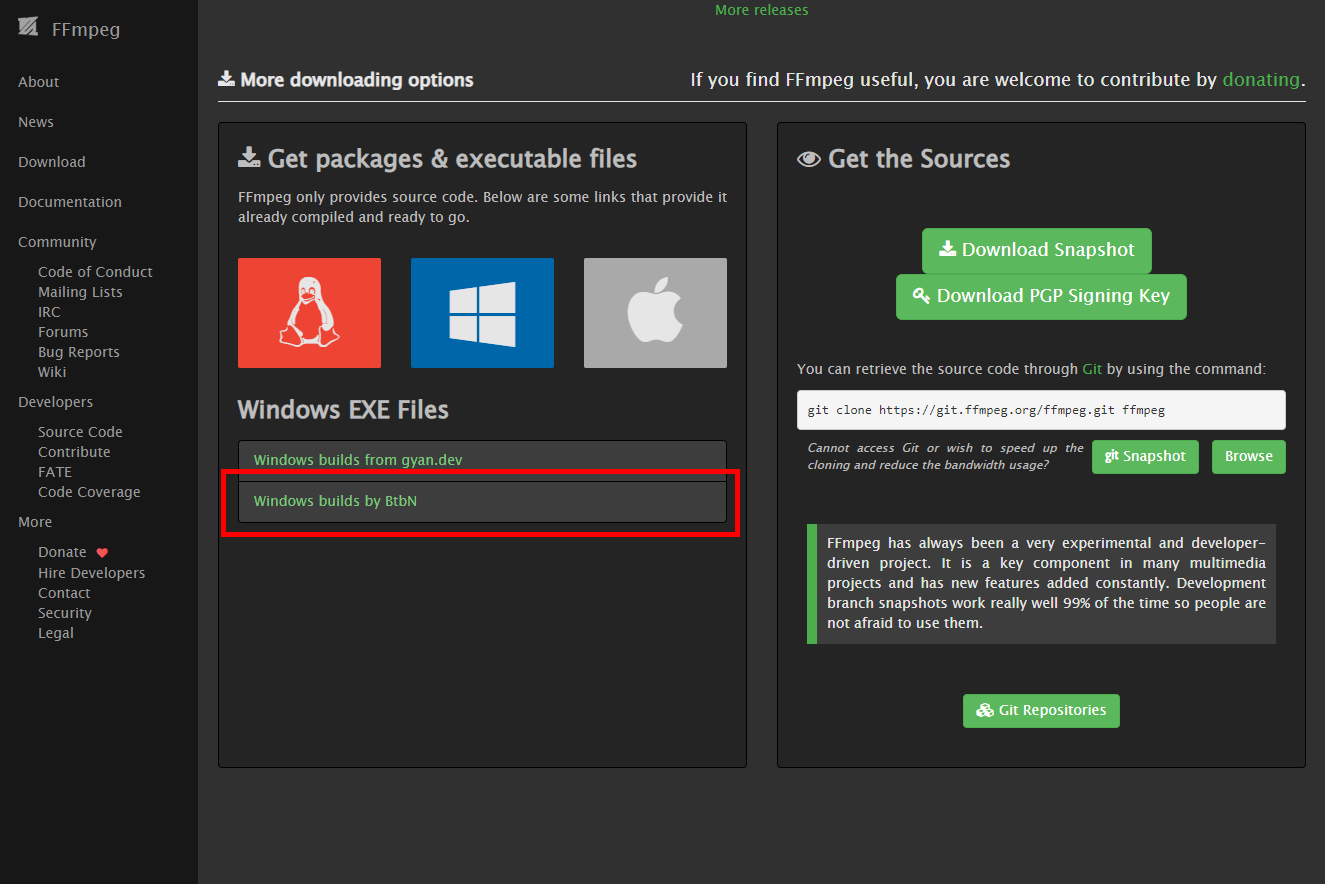Open Code of Conduct link
This screenshot has width=1325, height=884.
click(x=95, y=272)
